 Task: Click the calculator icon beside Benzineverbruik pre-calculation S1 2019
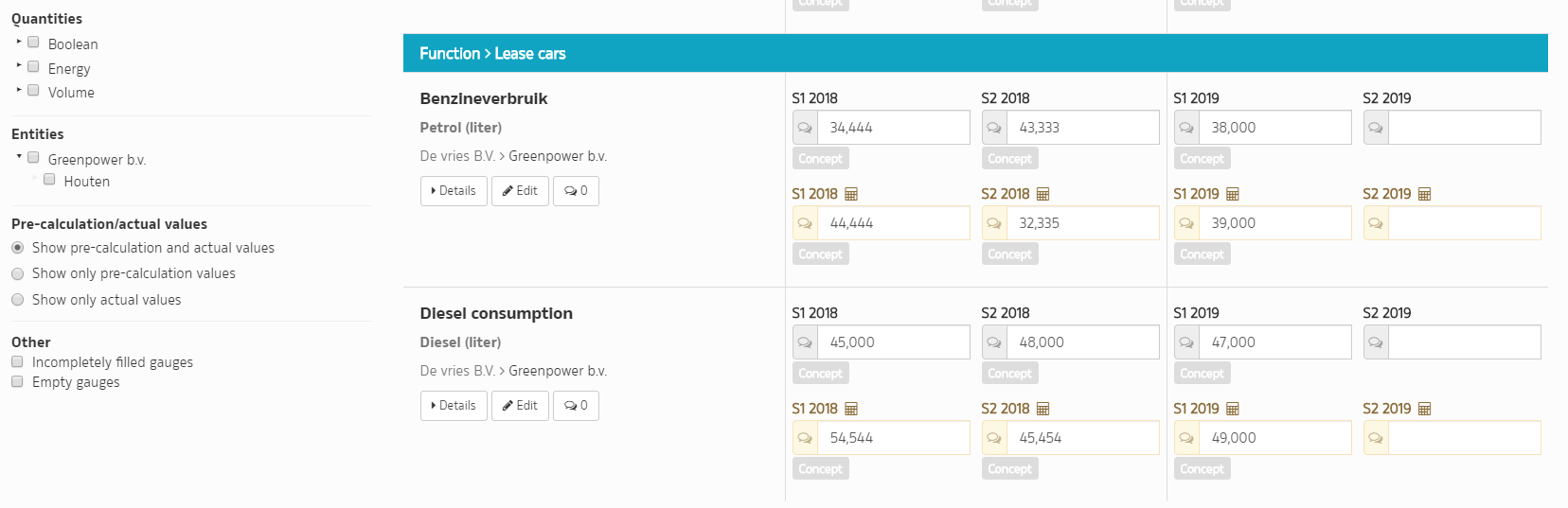(1233, 194)
